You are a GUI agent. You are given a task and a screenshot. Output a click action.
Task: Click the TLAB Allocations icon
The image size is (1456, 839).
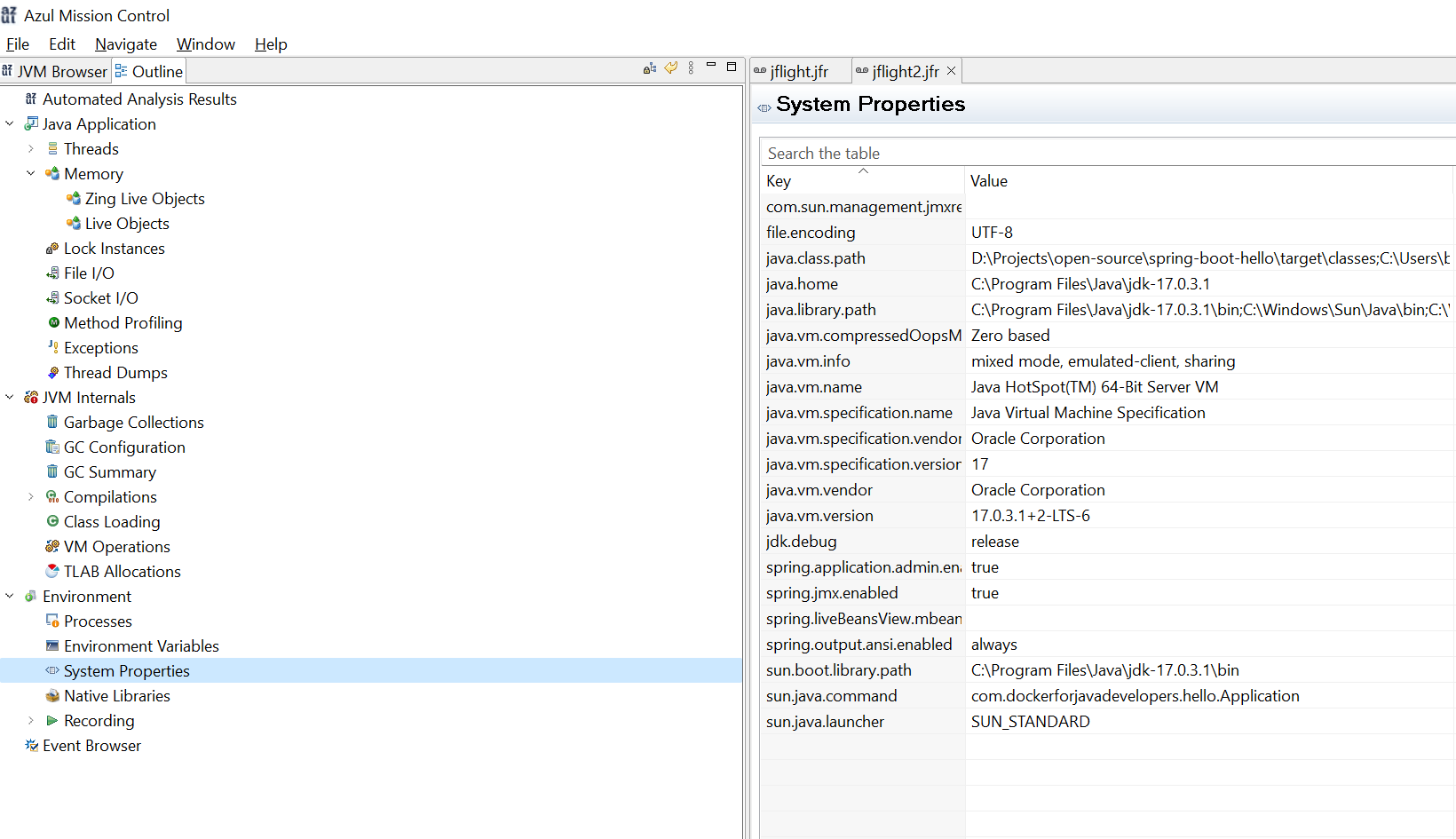point(52,571)
